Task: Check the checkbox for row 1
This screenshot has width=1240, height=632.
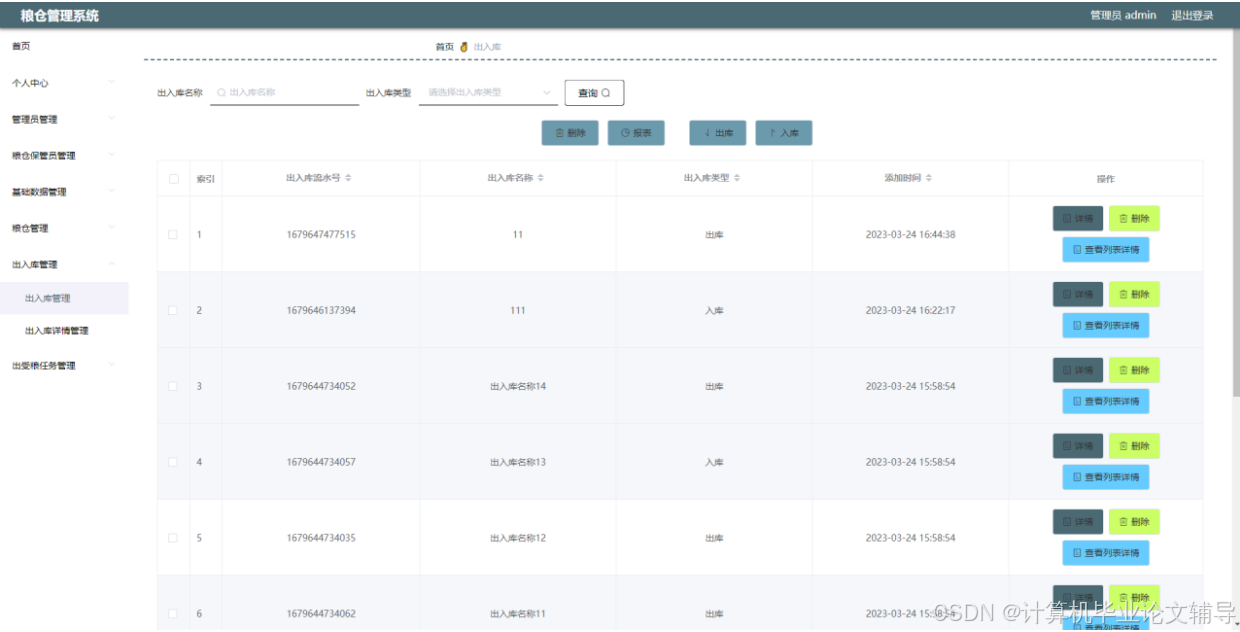Action: click(x=173, y=235)
